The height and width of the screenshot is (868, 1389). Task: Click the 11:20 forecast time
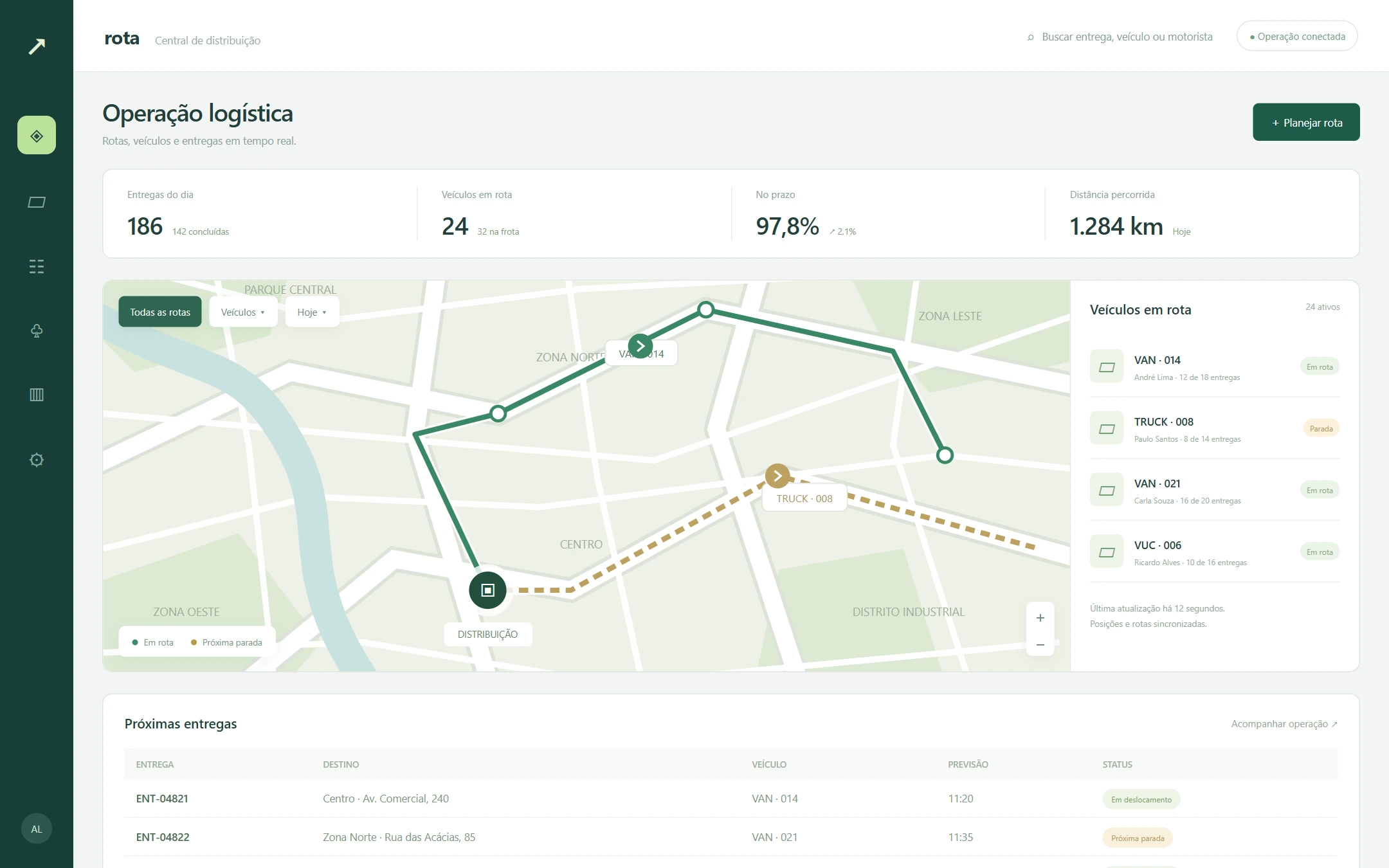[x=961, y=799]
